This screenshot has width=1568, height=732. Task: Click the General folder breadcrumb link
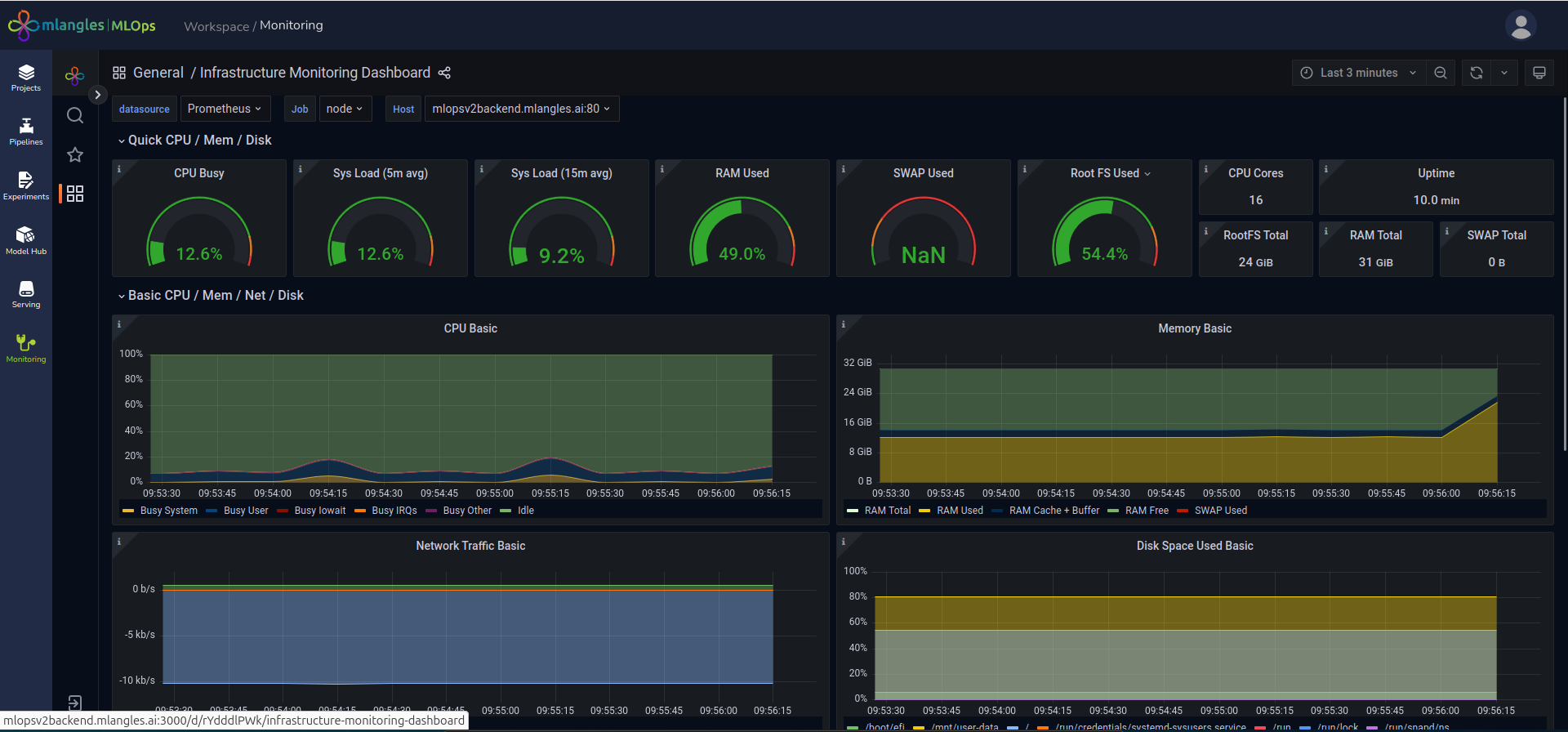[x=158, y=73]
